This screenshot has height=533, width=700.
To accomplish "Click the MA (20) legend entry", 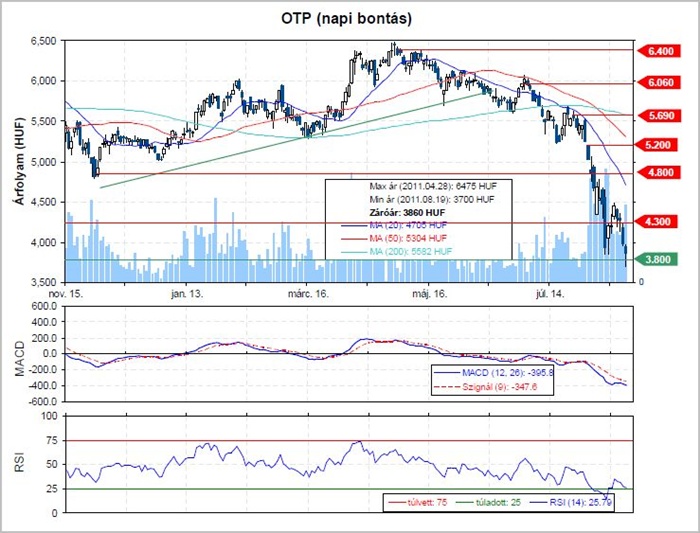I will pos(394,225).
